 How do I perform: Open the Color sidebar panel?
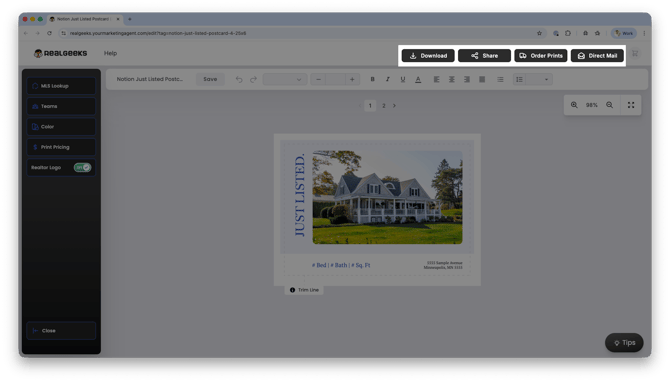point(61,127)
